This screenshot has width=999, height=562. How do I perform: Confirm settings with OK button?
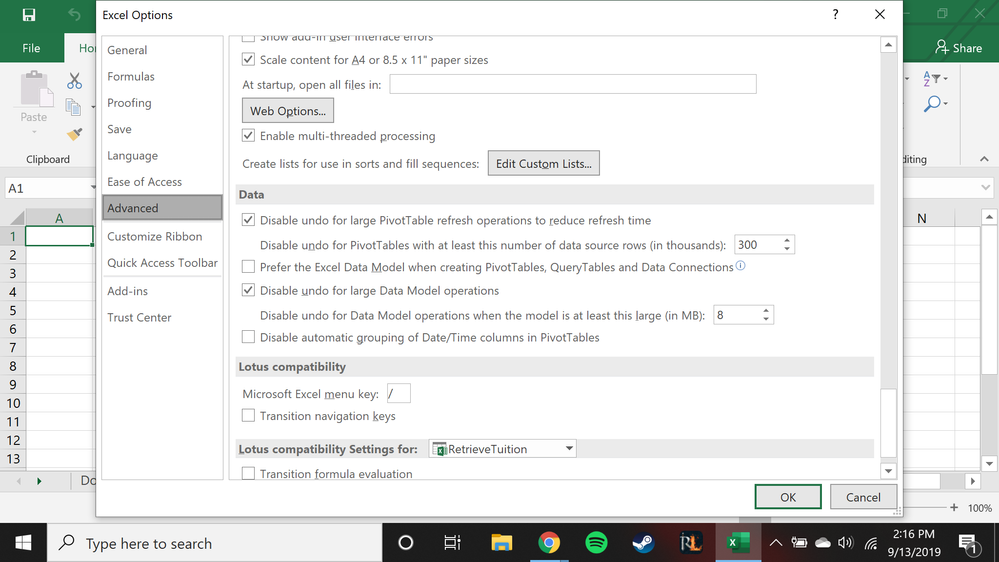pos(787,497)
